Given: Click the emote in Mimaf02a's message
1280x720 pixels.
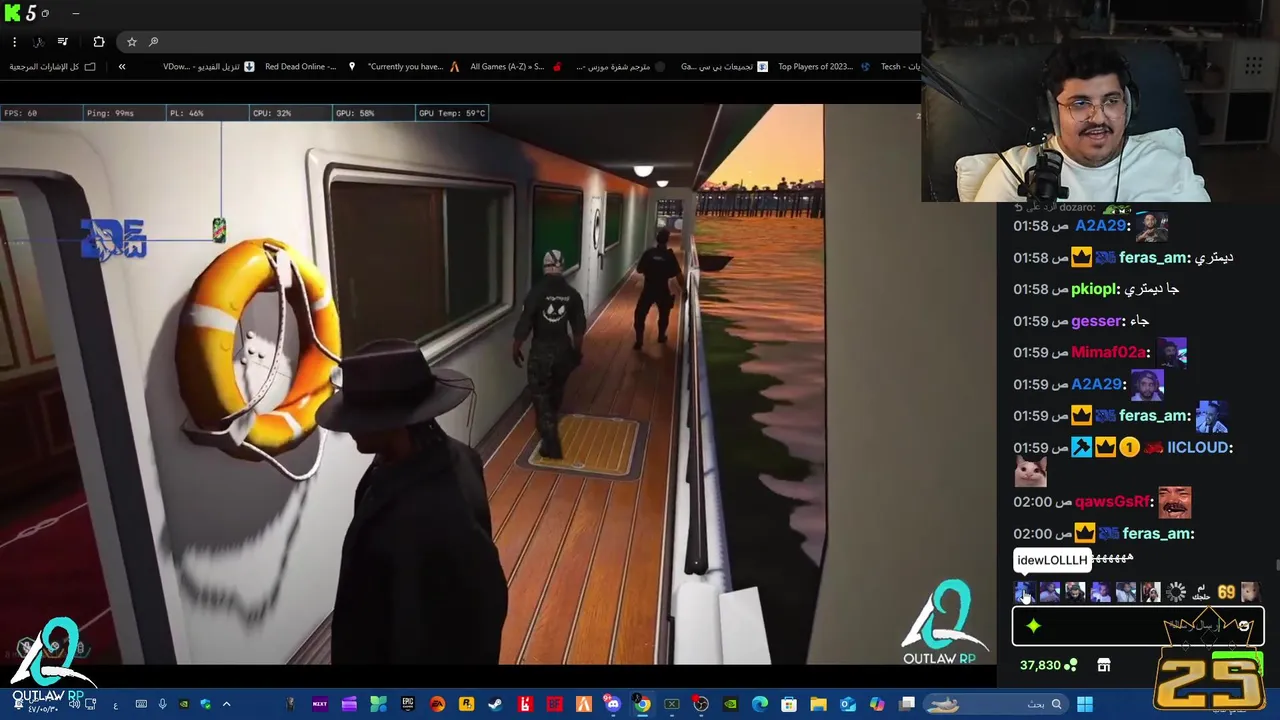Looking at the screenshot, I should tap(1172, 352).
